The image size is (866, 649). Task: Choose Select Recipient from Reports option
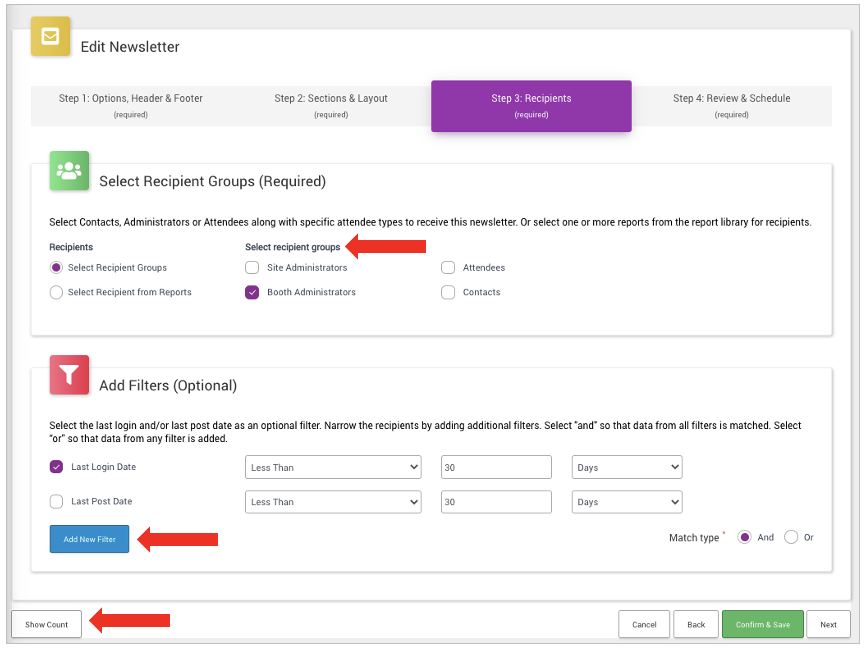(x=57, y=292)
